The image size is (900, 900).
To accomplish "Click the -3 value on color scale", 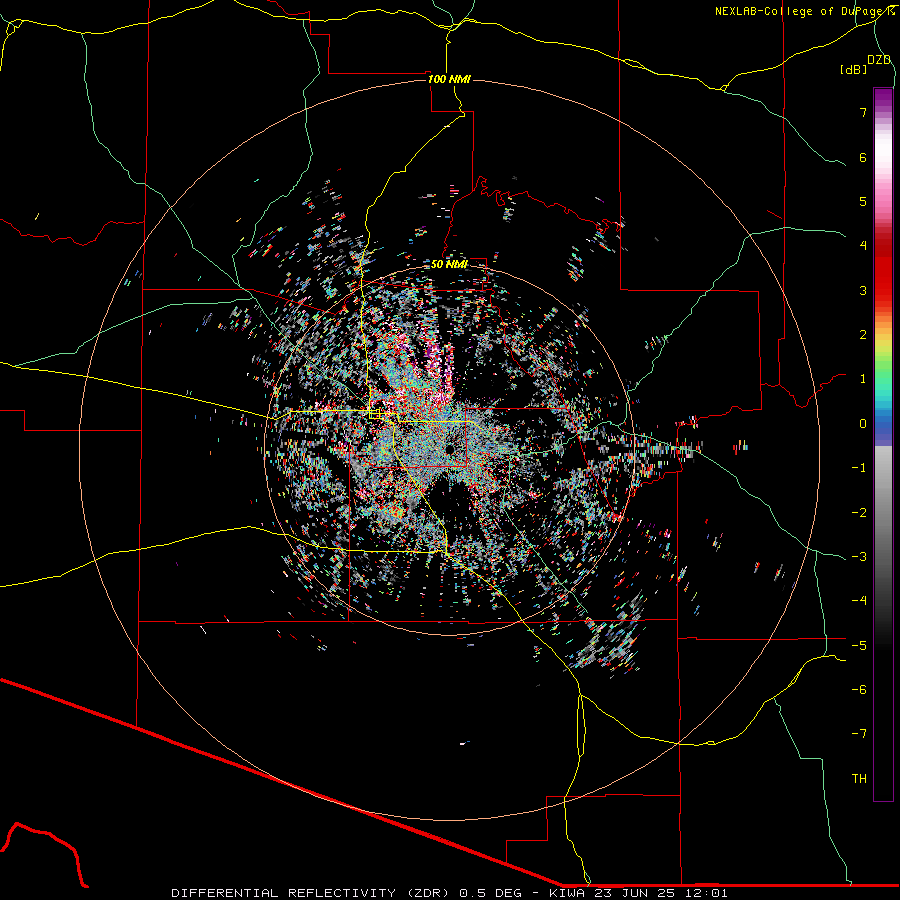I will (859, 557).
